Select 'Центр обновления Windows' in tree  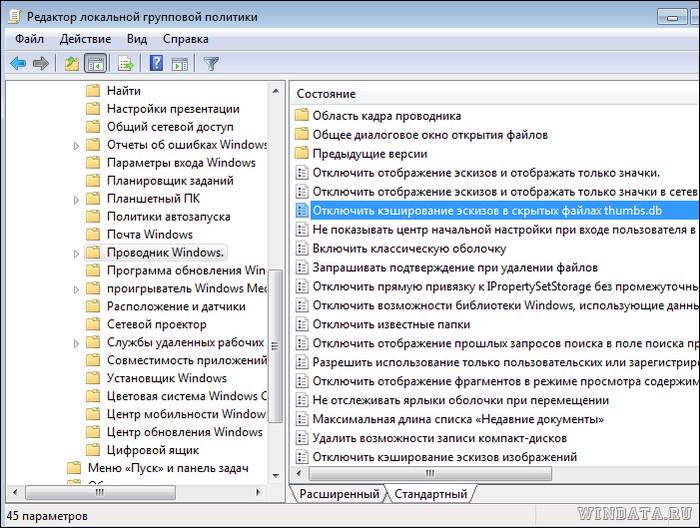pyautogui.click(x=184, y=432)
